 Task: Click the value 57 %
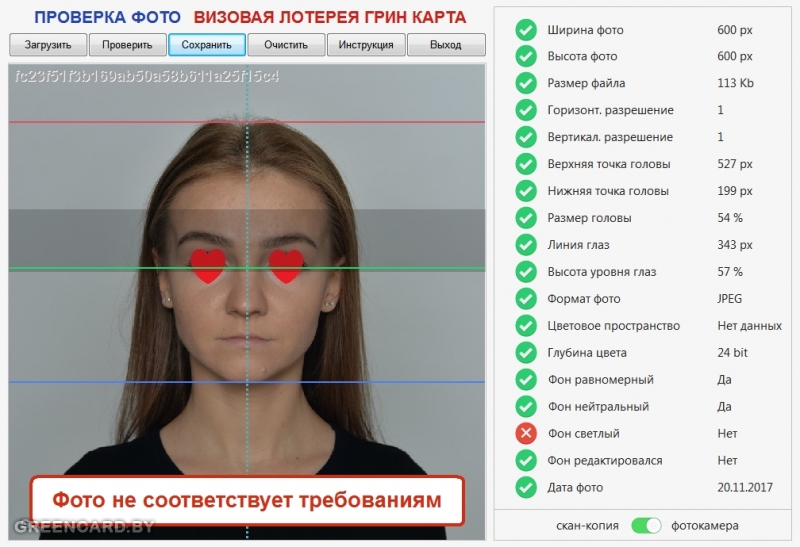tap(730, 271)
